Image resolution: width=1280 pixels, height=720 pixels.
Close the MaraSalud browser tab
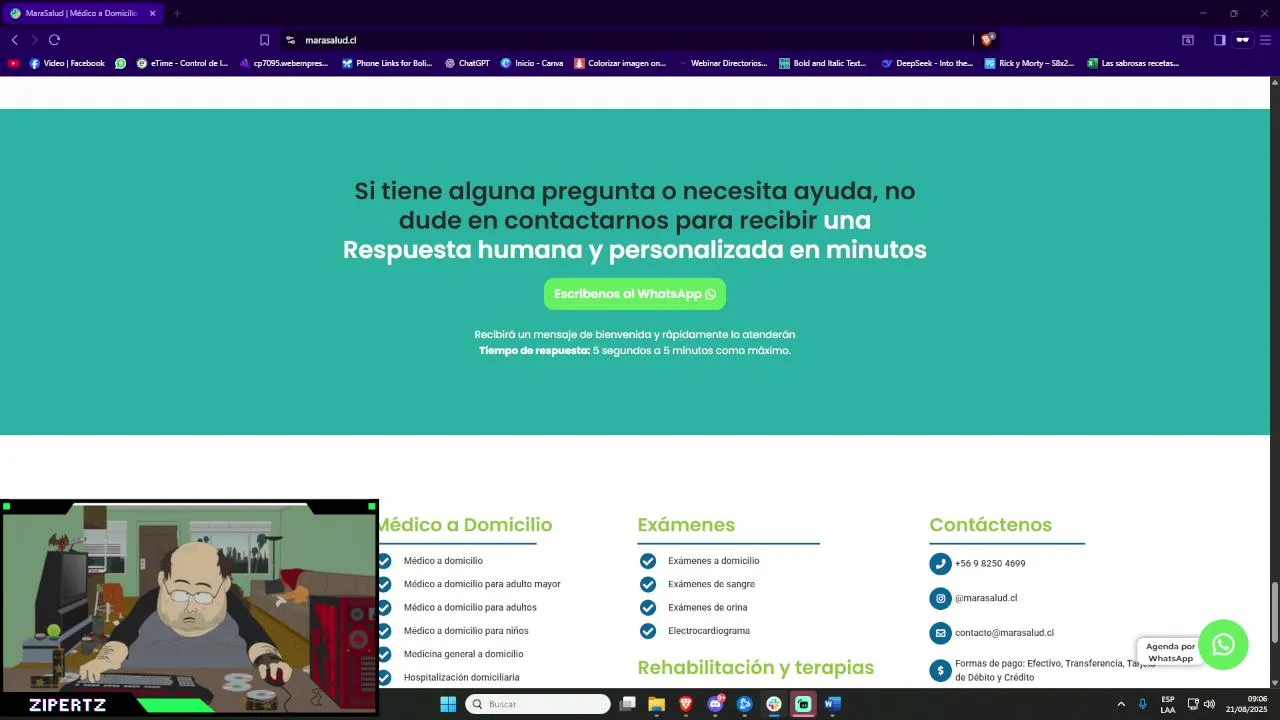152,13
